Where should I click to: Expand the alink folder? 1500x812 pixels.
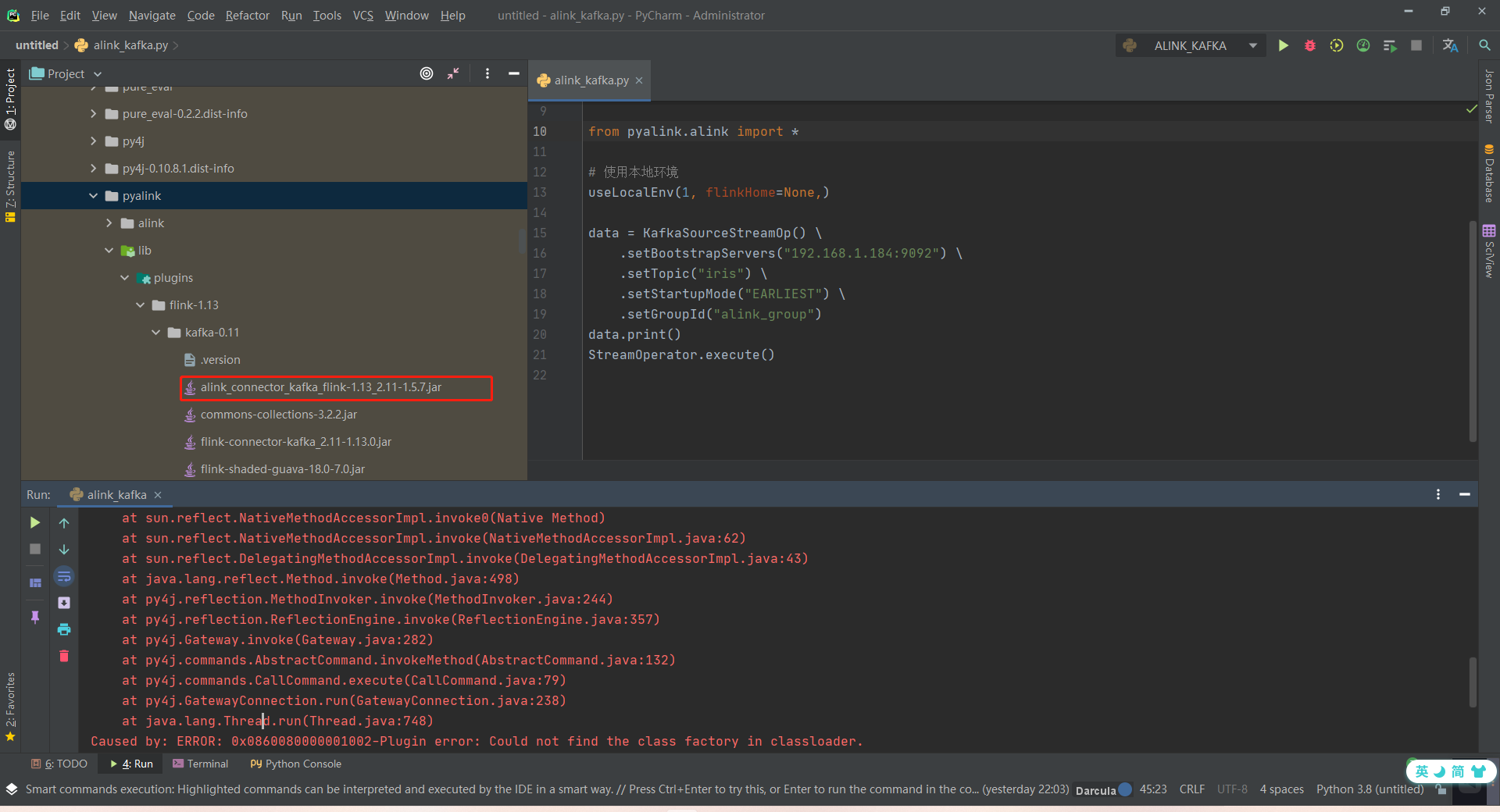point(109,223)
